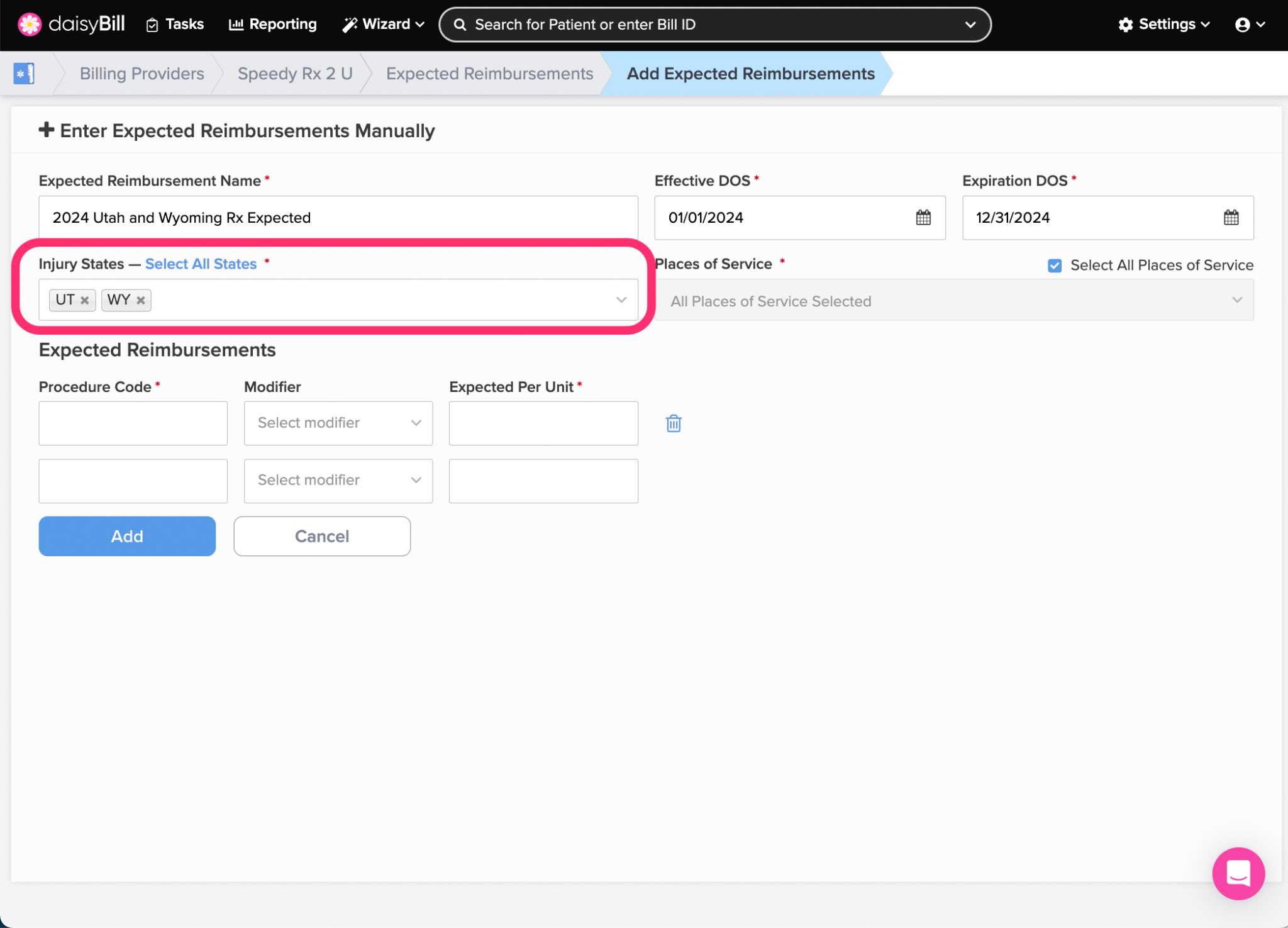
Task: Click the daisyBill flower logo
Action: (x=29, y=24)
